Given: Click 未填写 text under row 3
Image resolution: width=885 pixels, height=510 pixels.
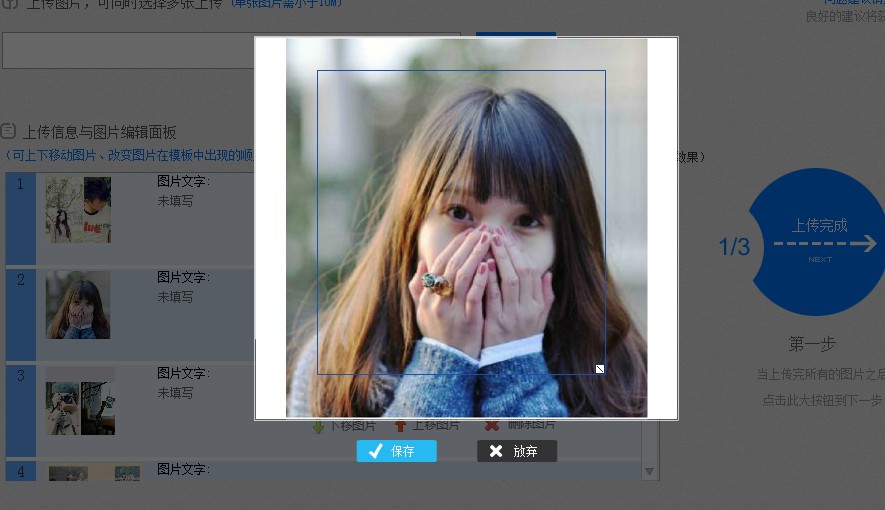Looking at the screenshot, I should pyautogui.click(x=175, y=393).
